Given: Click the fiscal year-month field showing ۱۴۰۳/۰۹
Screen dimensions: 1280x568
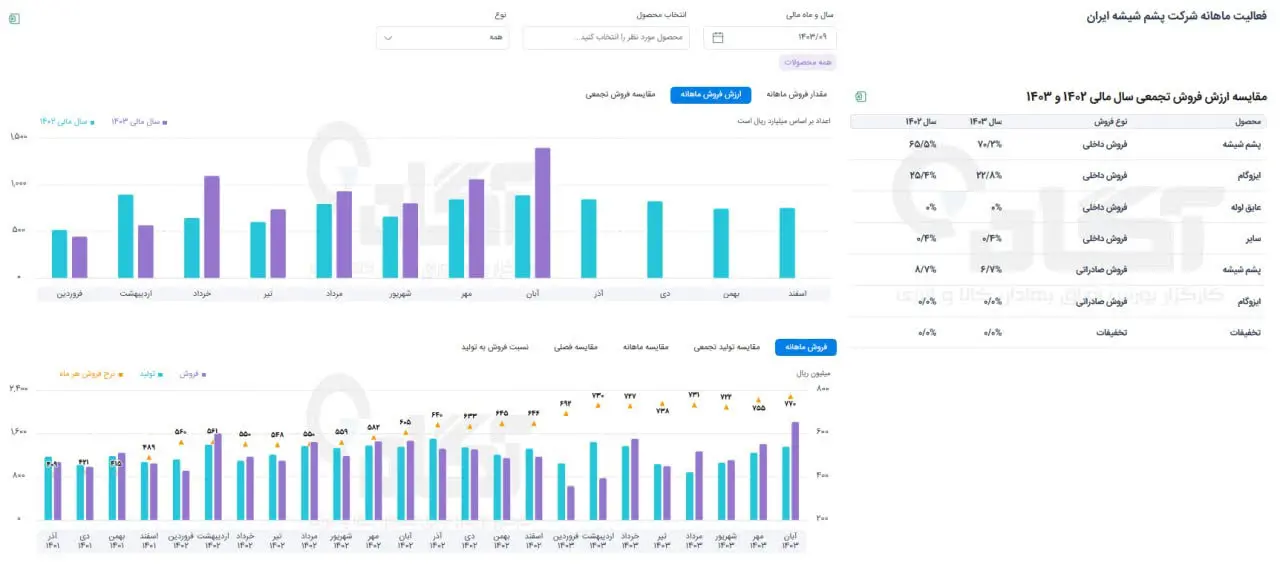Looking at the screenshot, I should pos(770,38).
